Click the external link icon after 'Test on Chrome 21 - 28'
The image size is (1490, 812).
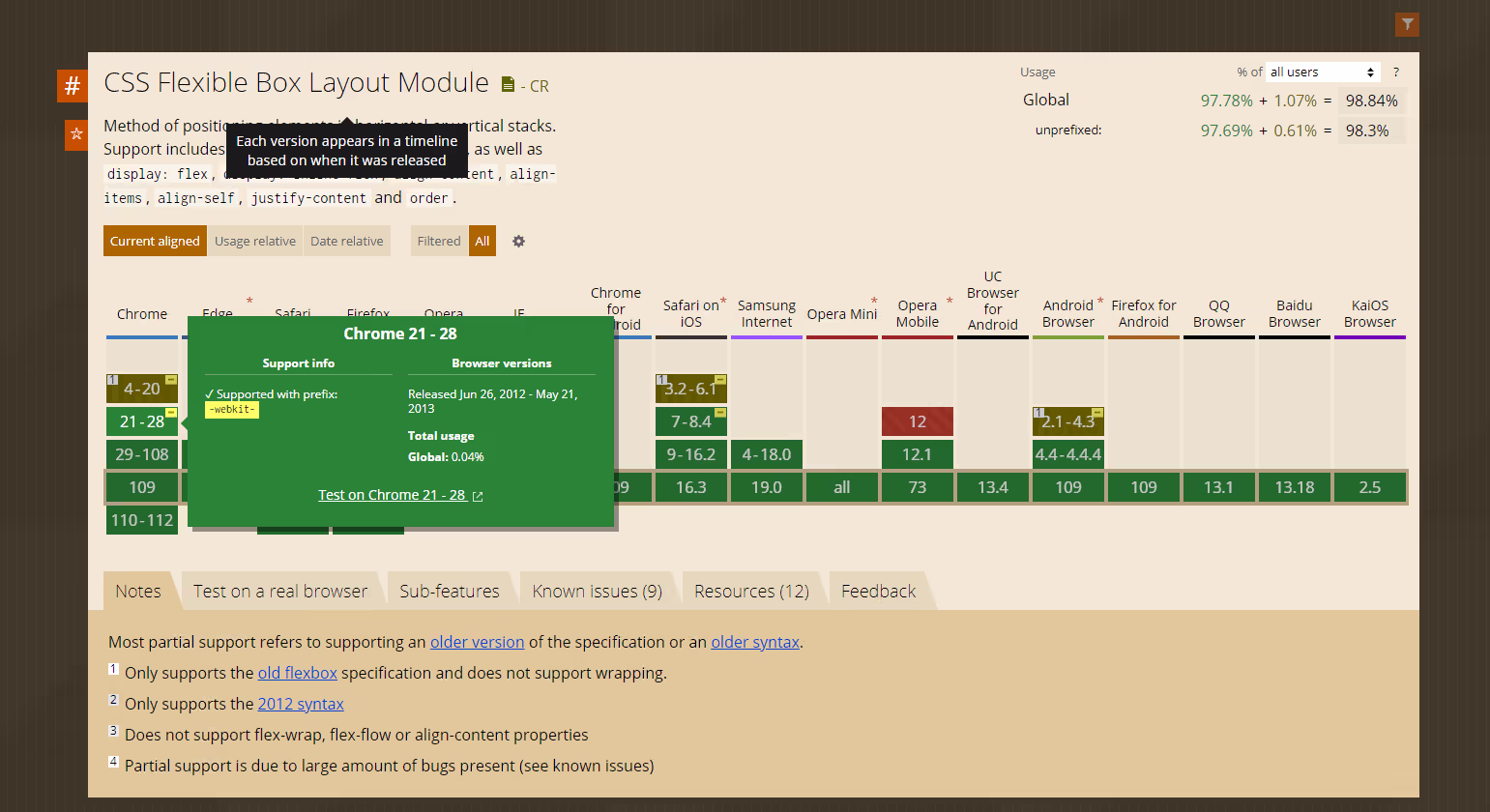(478, 496)
